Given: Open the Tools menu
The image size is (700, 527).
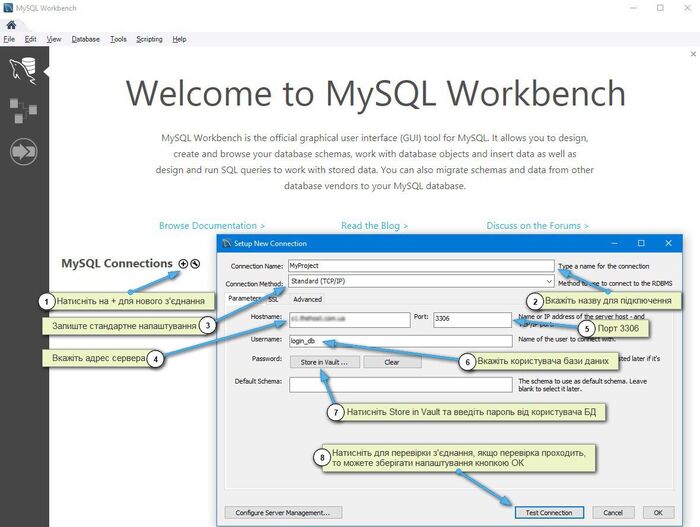Looking at the screenshot, I should [118, 39].
